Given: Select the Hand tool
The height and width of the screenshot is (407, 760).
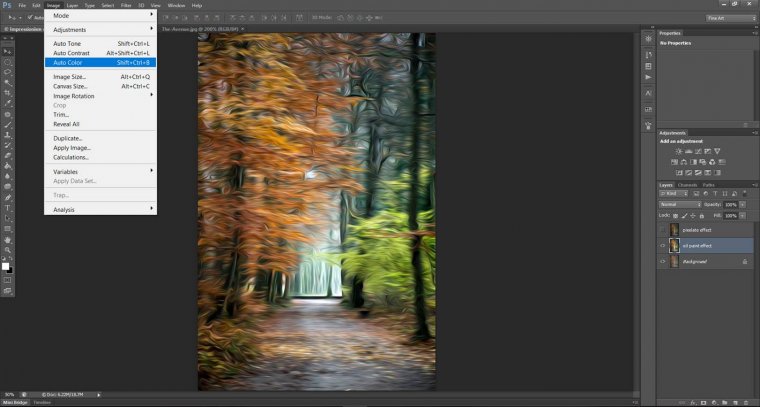Looking at the screenshot, I should pyautogui.click(x=7, y=239).
